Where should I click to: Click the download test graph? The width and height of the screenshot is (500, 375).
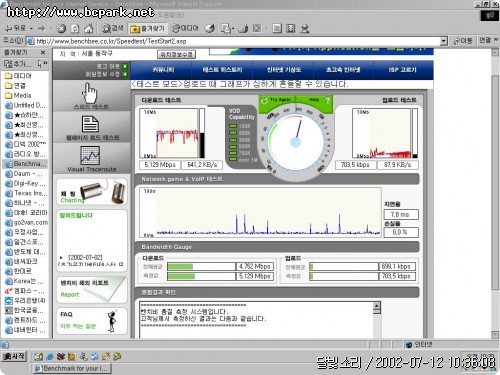coord(169,133)
